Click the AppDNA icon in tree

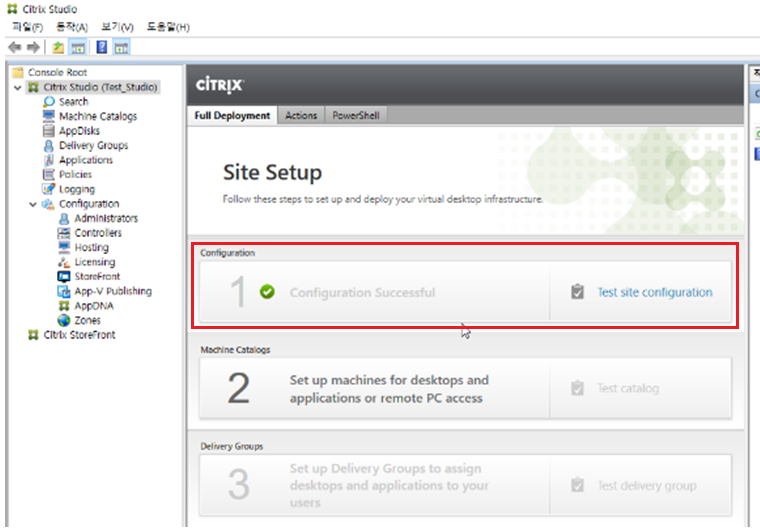[64, 306]
